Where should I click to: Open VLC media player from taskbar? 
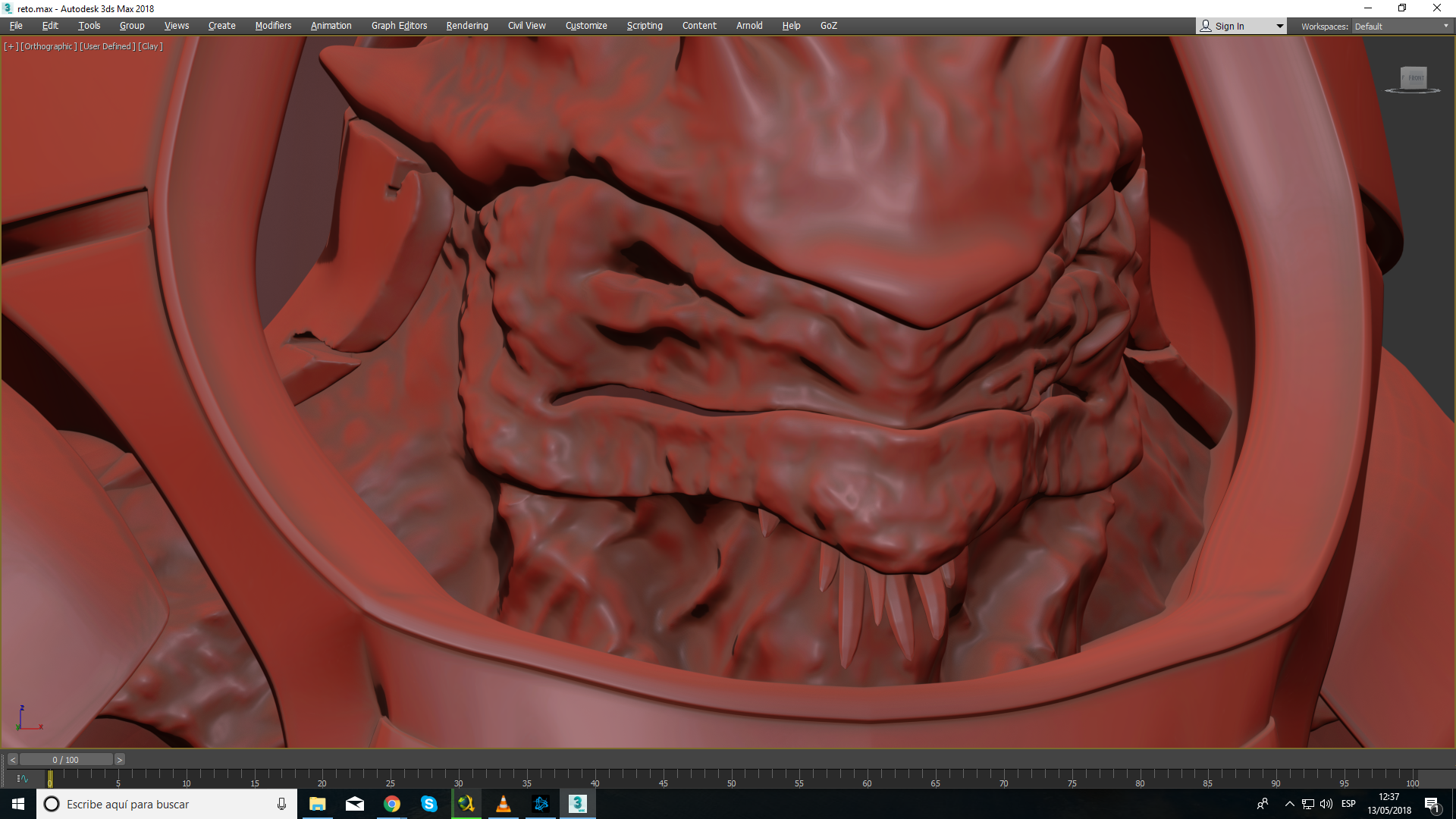coord(503,804)
